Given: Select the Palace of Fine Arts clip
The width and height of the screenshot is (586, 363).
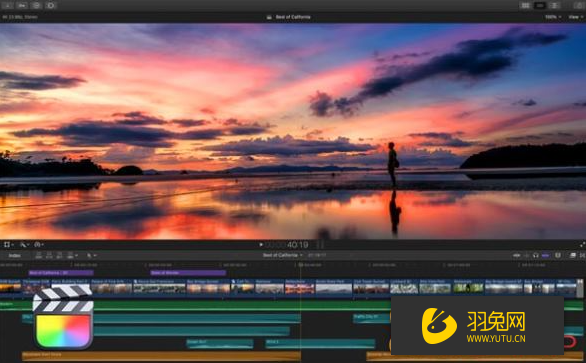Looking at the screenshot, I should coord(111,287).
